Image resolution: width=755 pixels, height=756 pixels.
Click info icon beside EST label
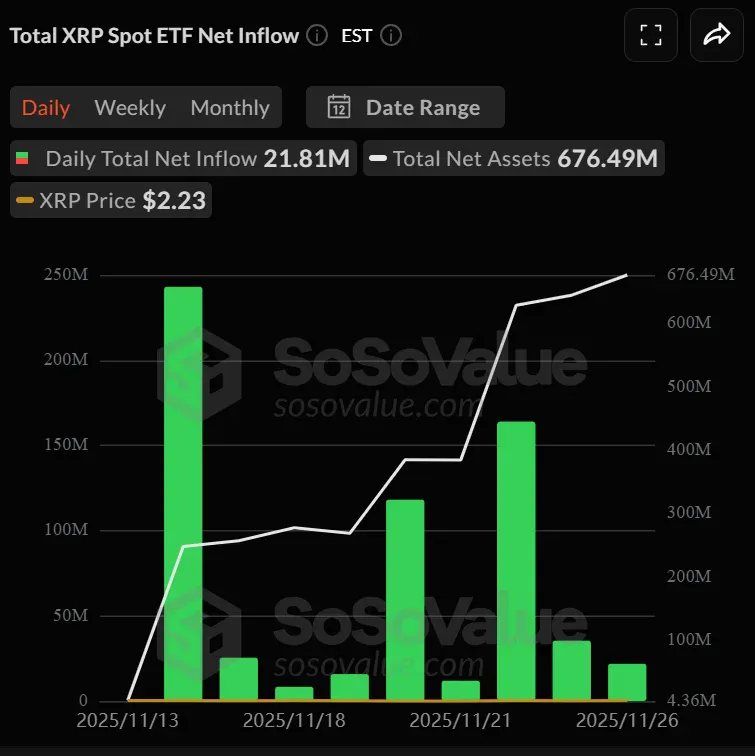point(392,36)
